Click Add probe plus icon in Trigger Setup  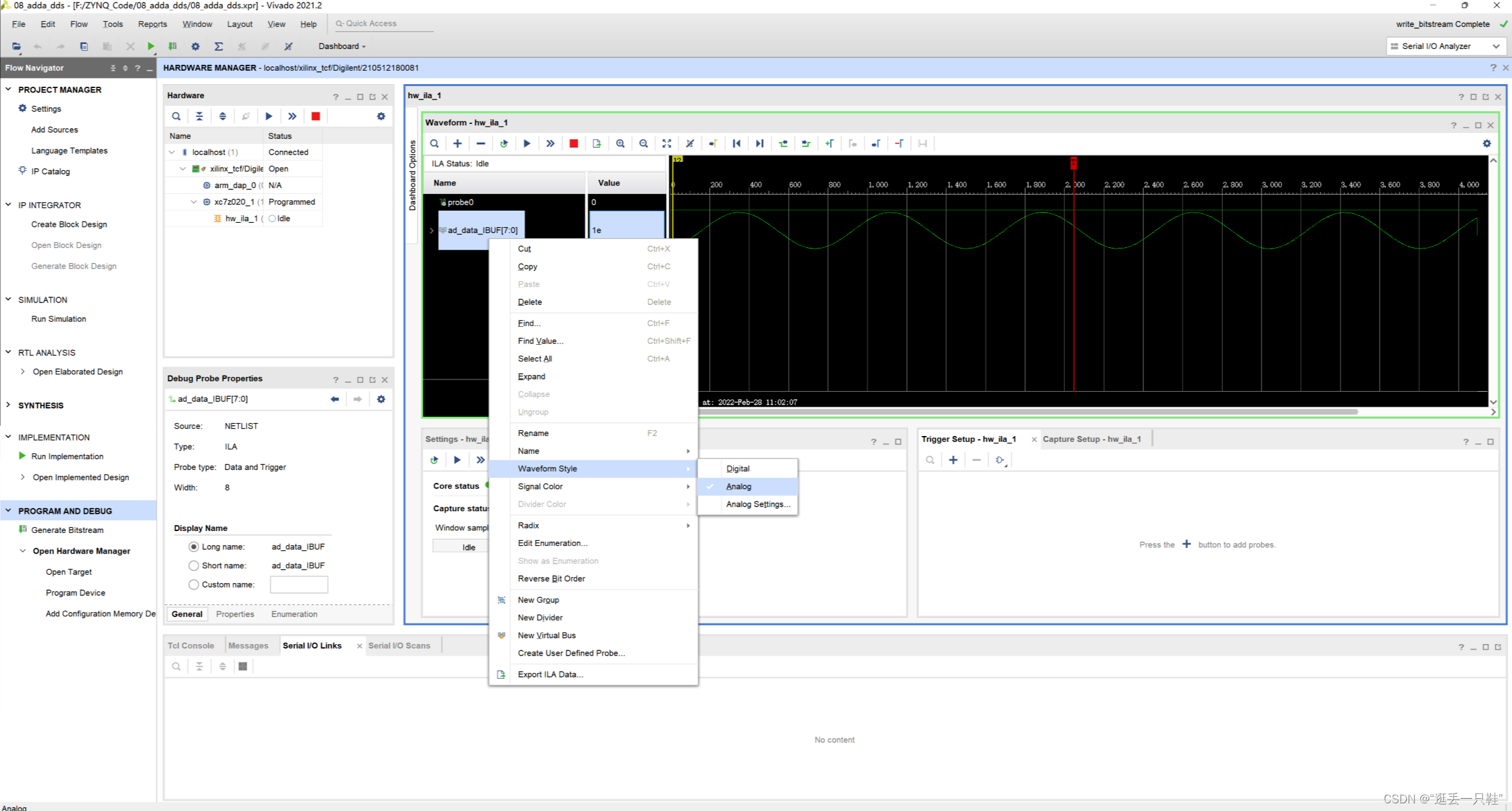[953, 460]
